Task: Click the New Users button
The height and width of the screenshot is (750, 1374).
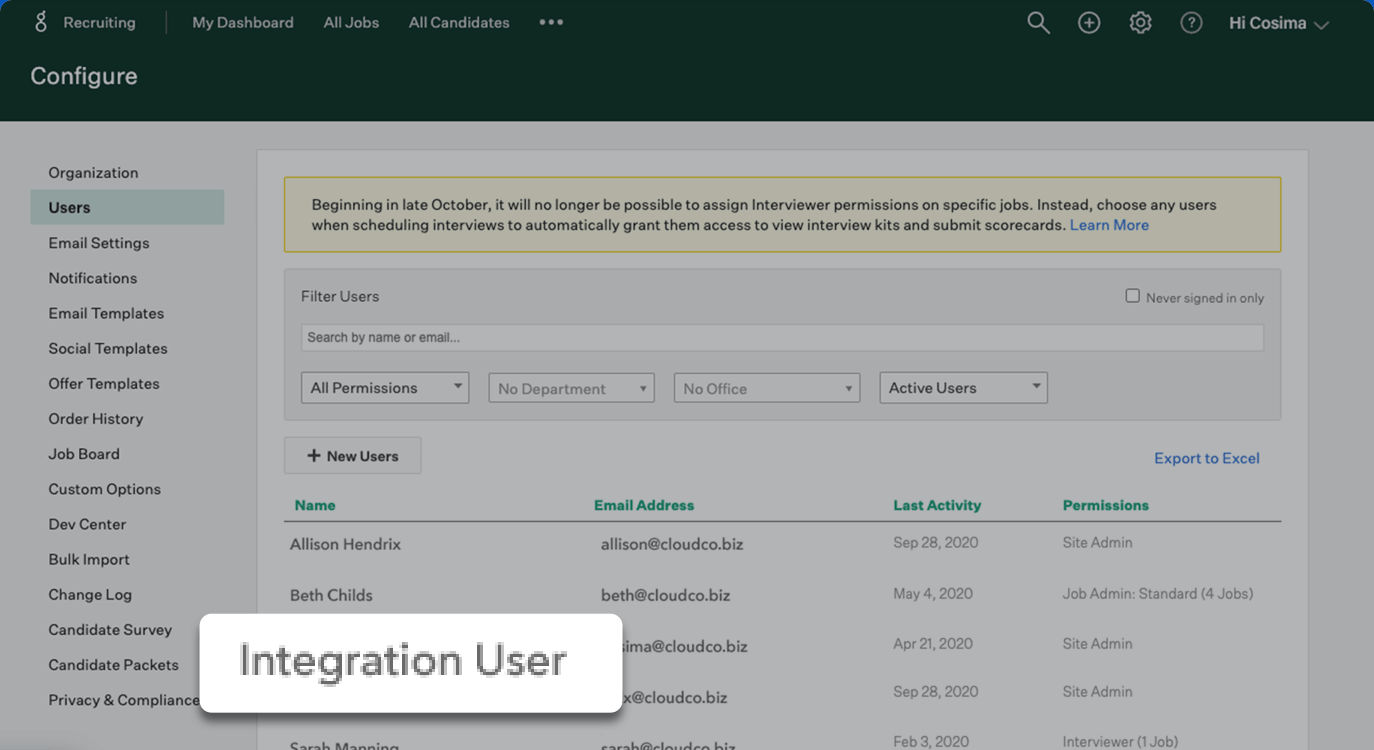Action: [352, 456]
